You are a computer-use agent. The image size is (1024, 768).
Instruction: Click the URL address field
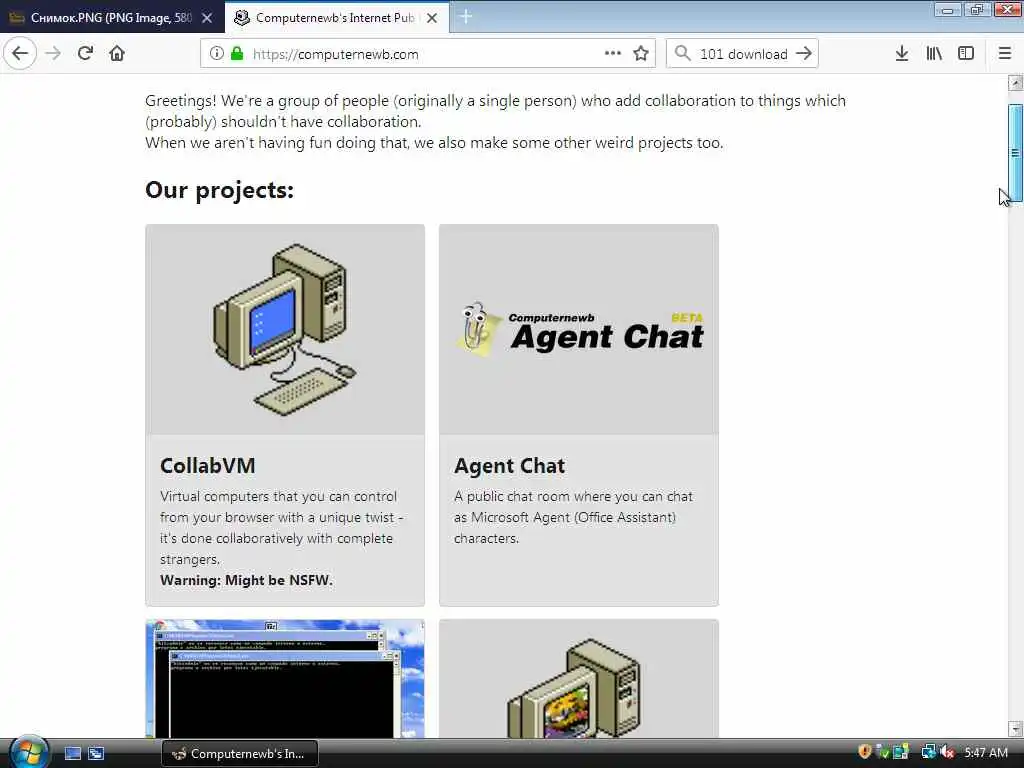[428, 54]
